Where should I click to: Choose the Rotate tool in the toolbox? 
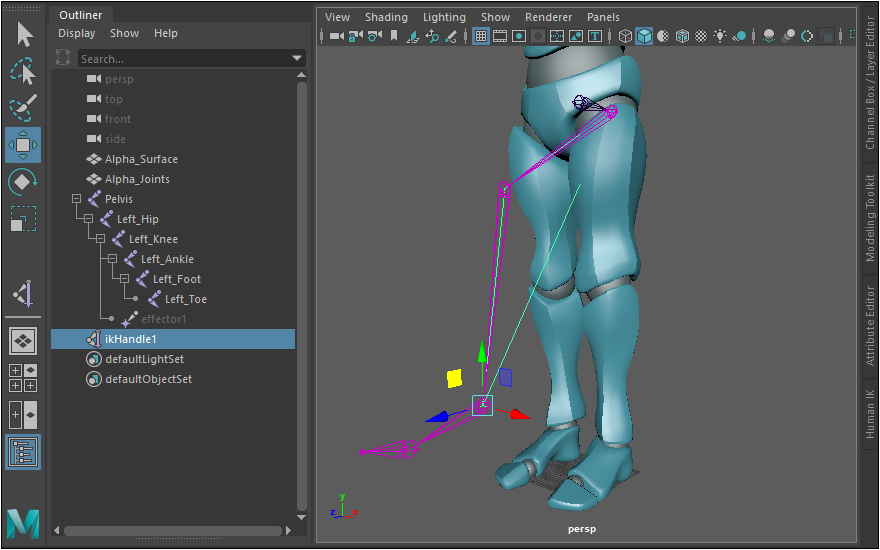pos(23,182)
